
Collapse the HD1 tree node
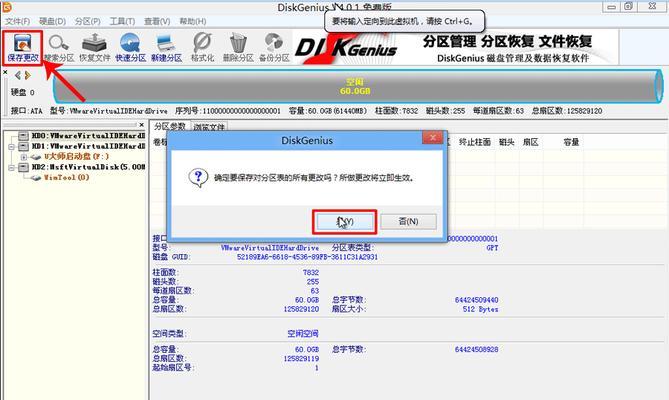coord(12,147)
